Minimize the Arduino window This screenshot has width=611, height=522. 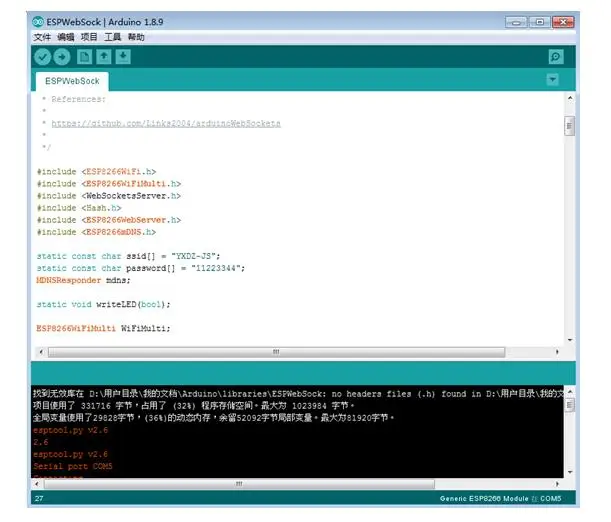(516, 22)
